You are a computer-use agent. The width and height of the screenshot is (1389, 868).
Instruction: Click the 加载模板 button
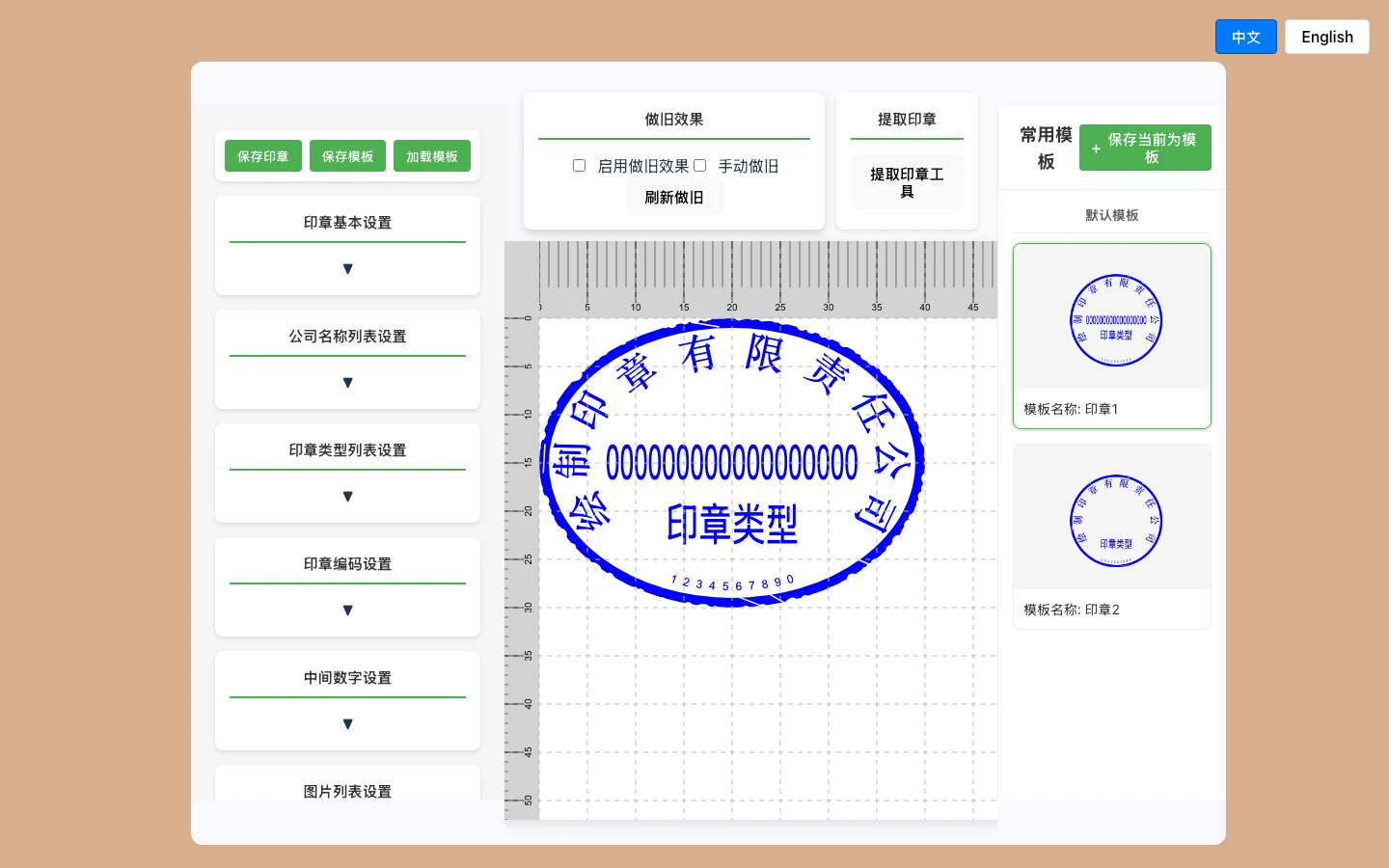(x=432, y=156)
